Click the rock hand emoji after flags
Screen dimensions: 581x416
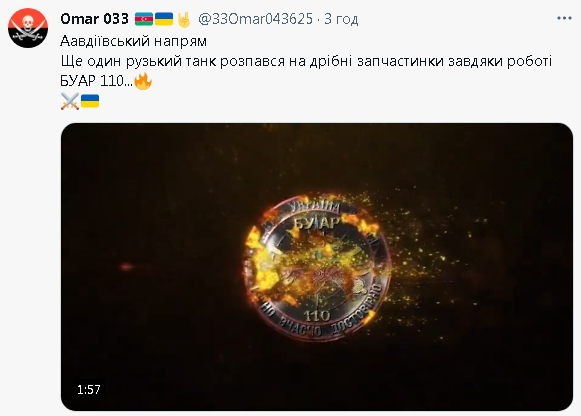pyautogui.click(x=184, y=20)
